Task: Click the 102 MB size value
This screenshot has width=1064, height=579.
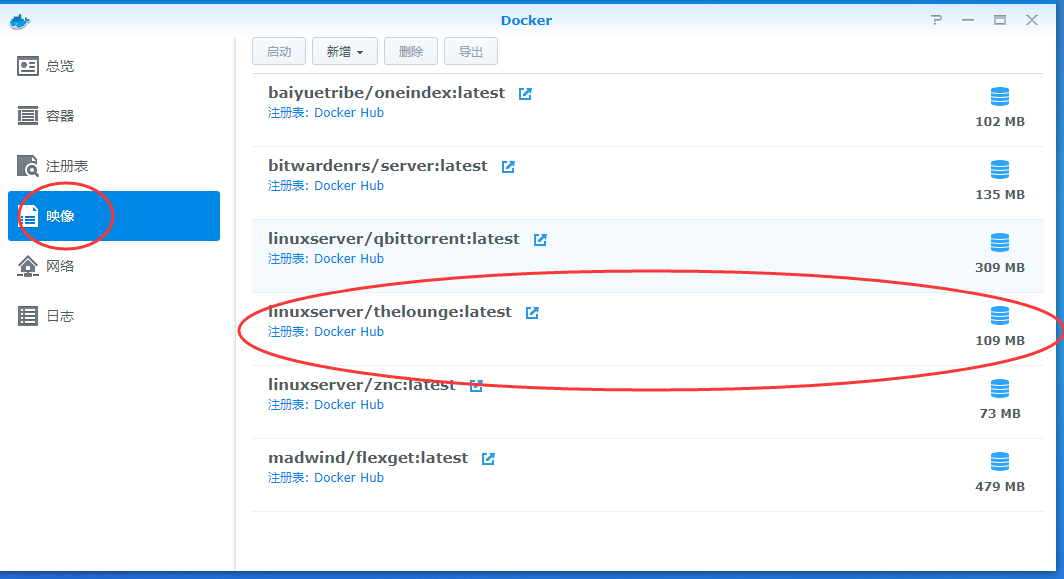Action: (x=1000, y=122)
